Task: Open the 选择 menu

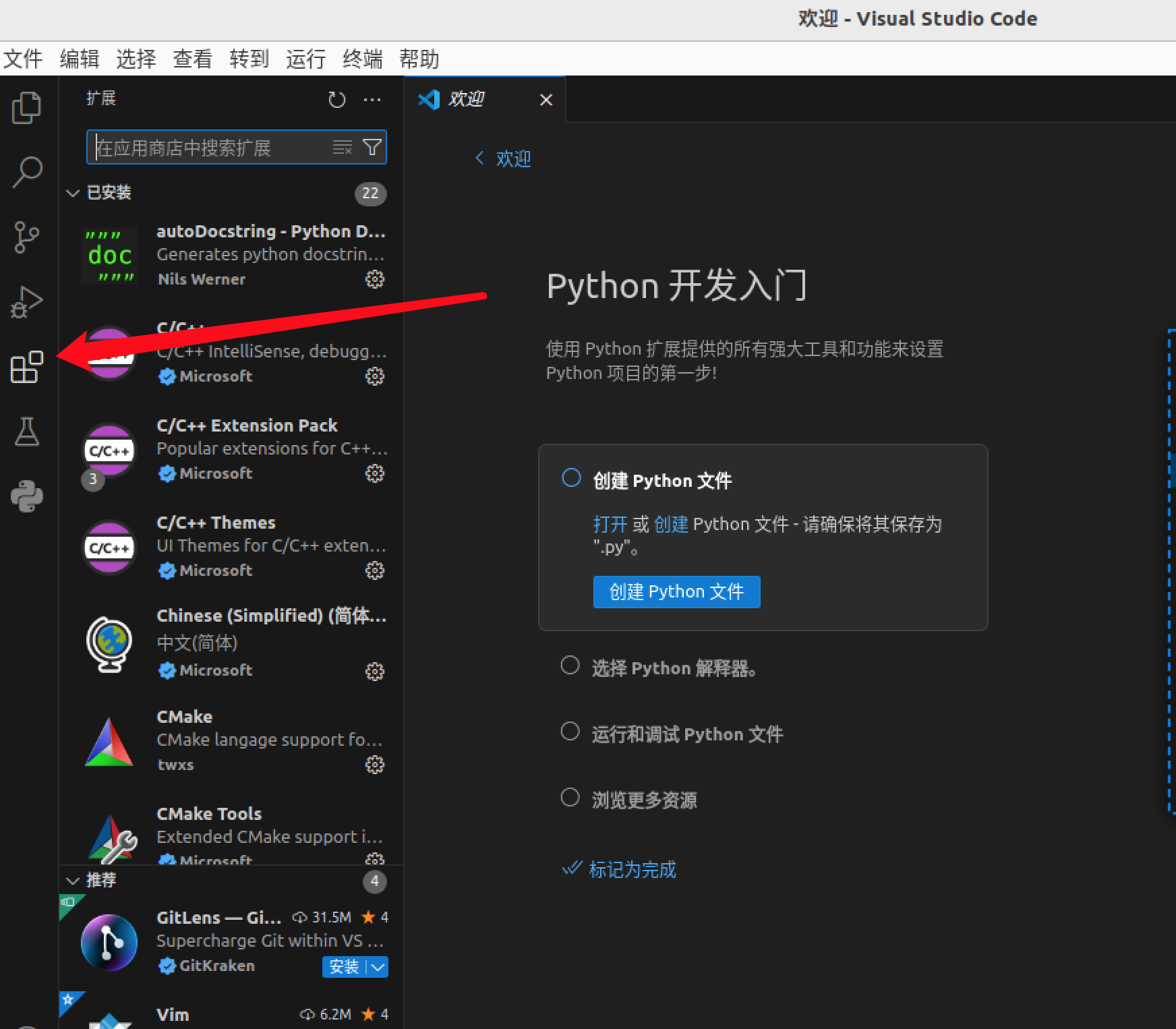Action: click(136, 59)
